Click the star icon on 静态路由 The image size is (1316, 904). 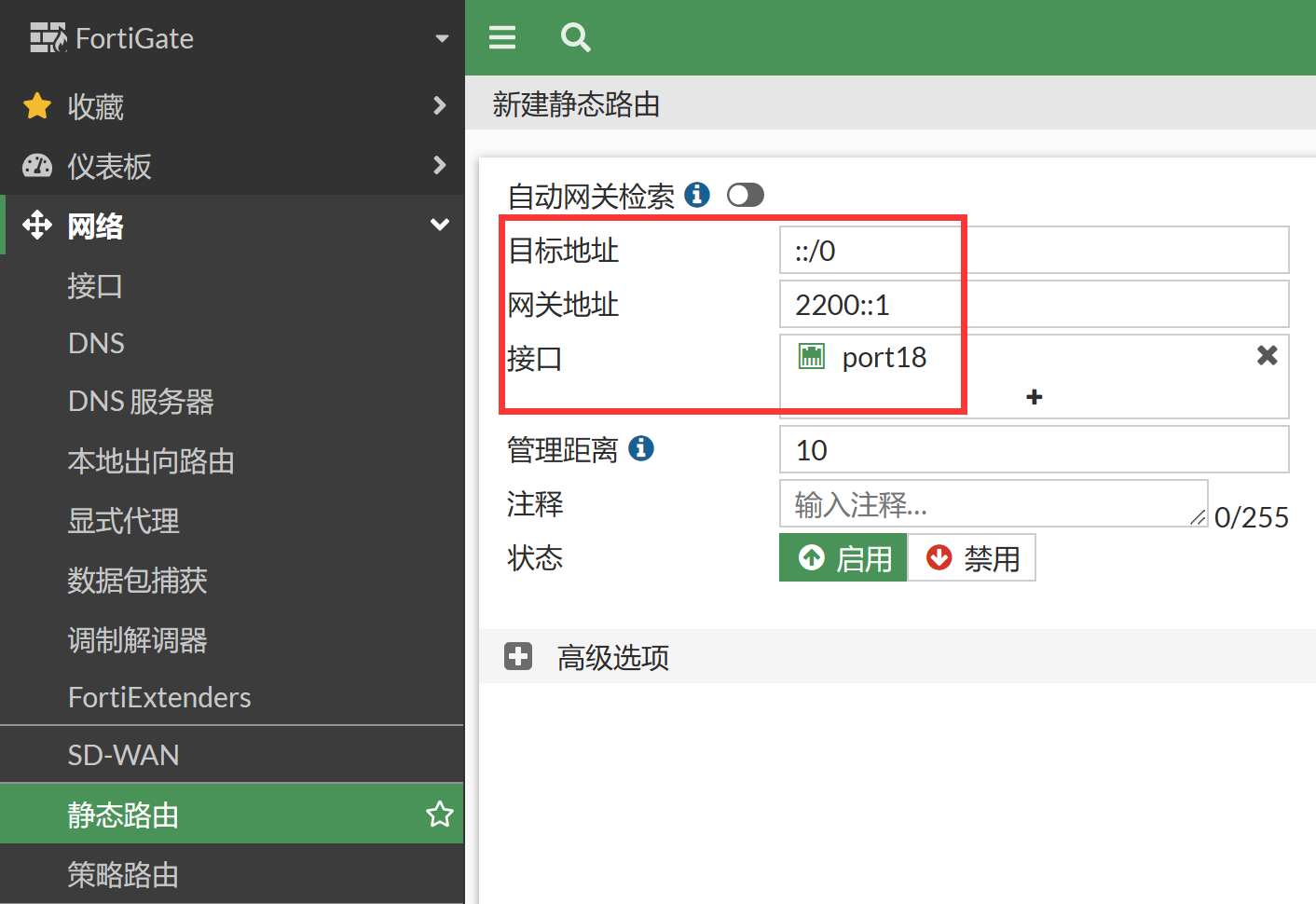click(x=439, y=815)
